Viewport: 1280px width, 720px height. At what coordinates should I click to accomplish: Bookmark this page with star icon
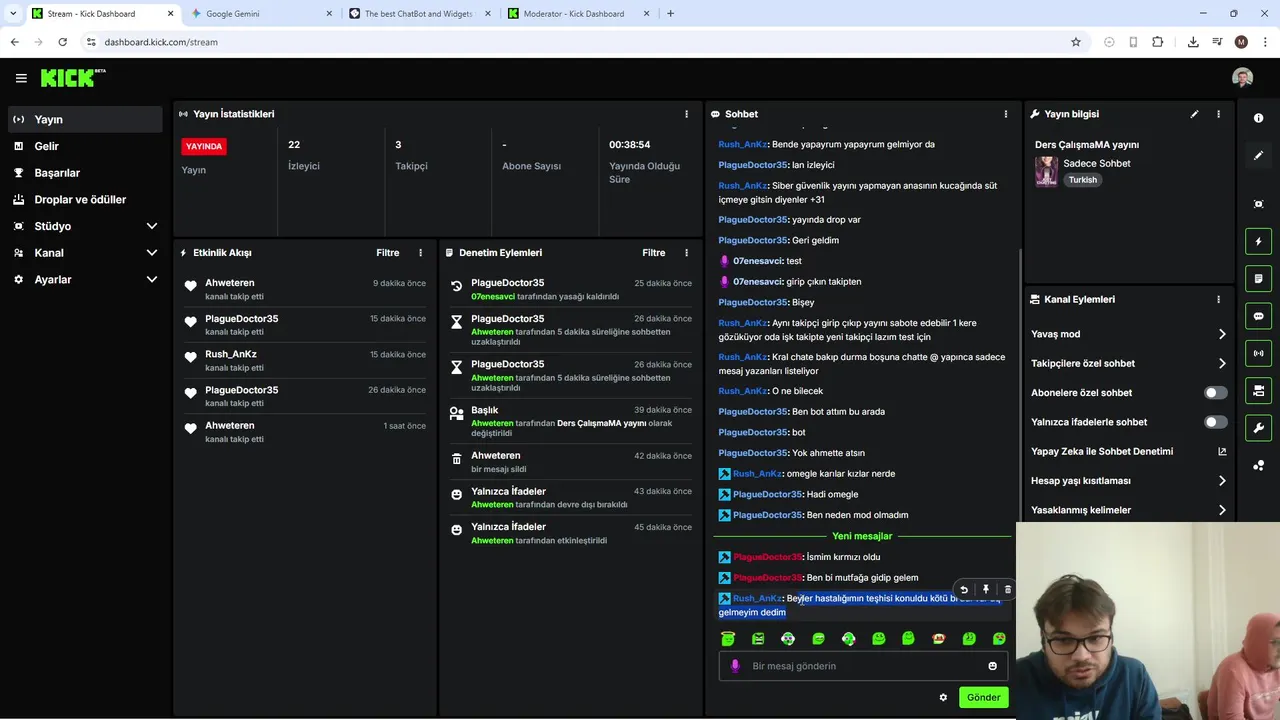(x=1076, y=42)
